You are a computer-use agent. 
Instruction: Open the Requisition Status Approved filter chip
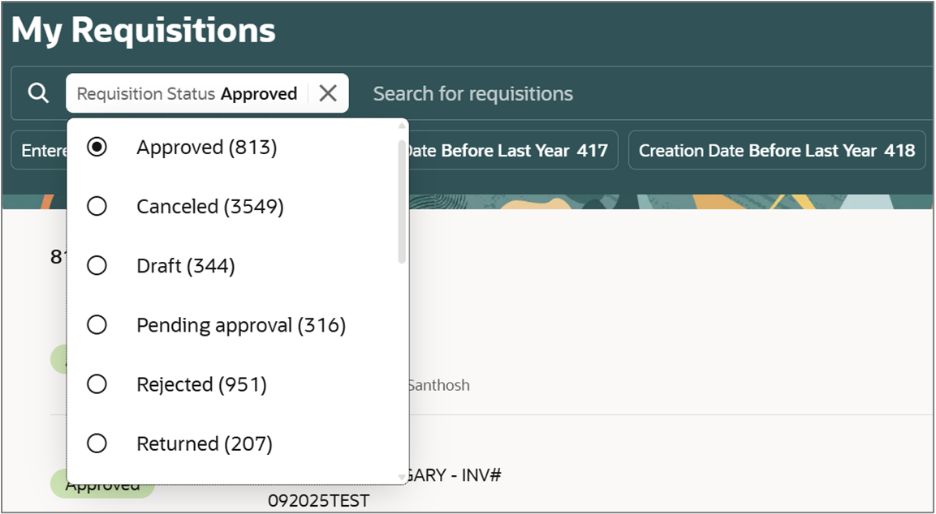[187, 94]
